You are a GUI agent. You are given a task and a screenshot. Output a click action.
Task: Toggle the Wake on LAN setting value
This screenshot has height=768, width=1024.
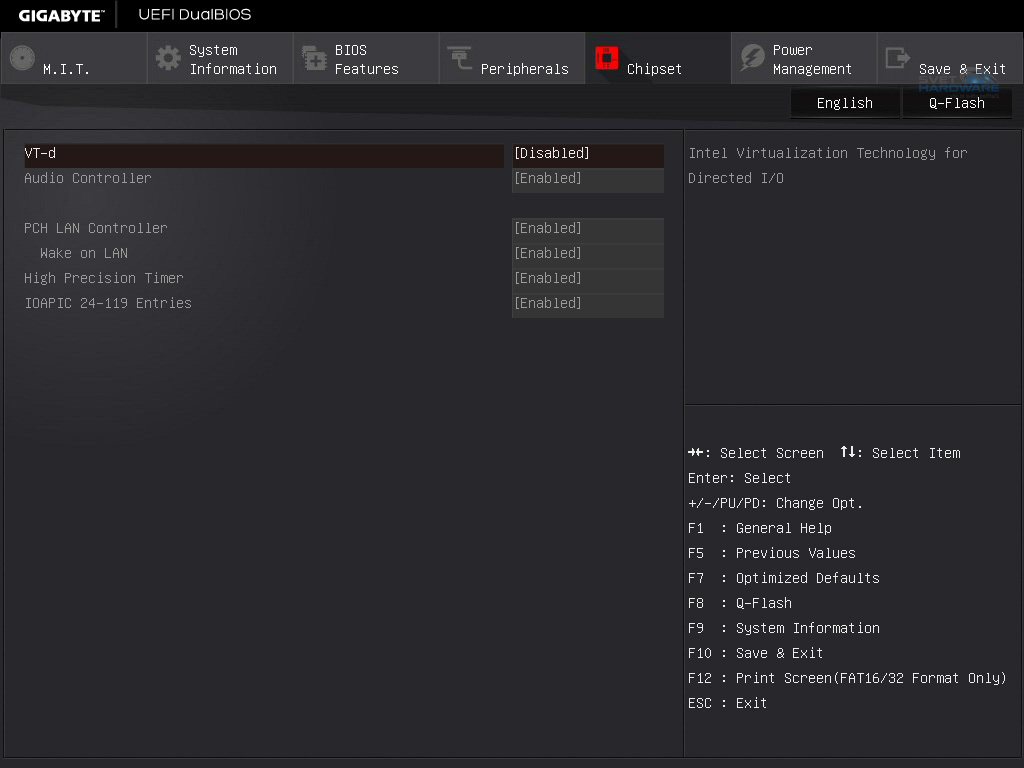pyautogui.click(x=587, y=254)
